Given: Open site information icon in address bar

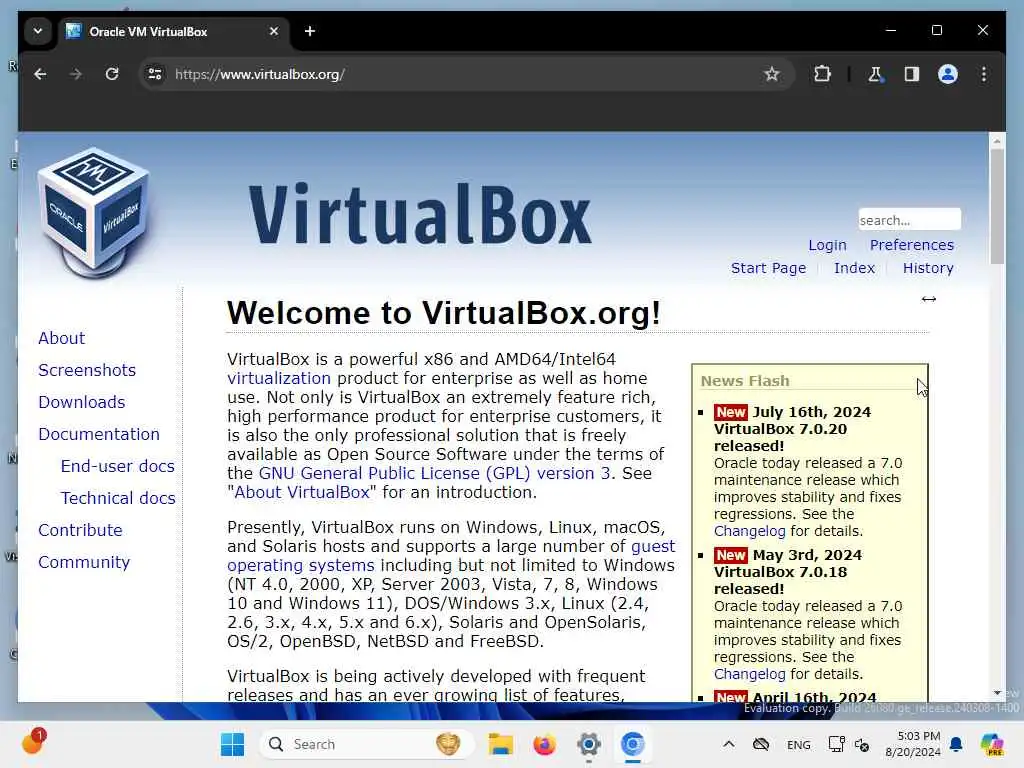Looking at the screenshot, I should [x=155, y=74].
